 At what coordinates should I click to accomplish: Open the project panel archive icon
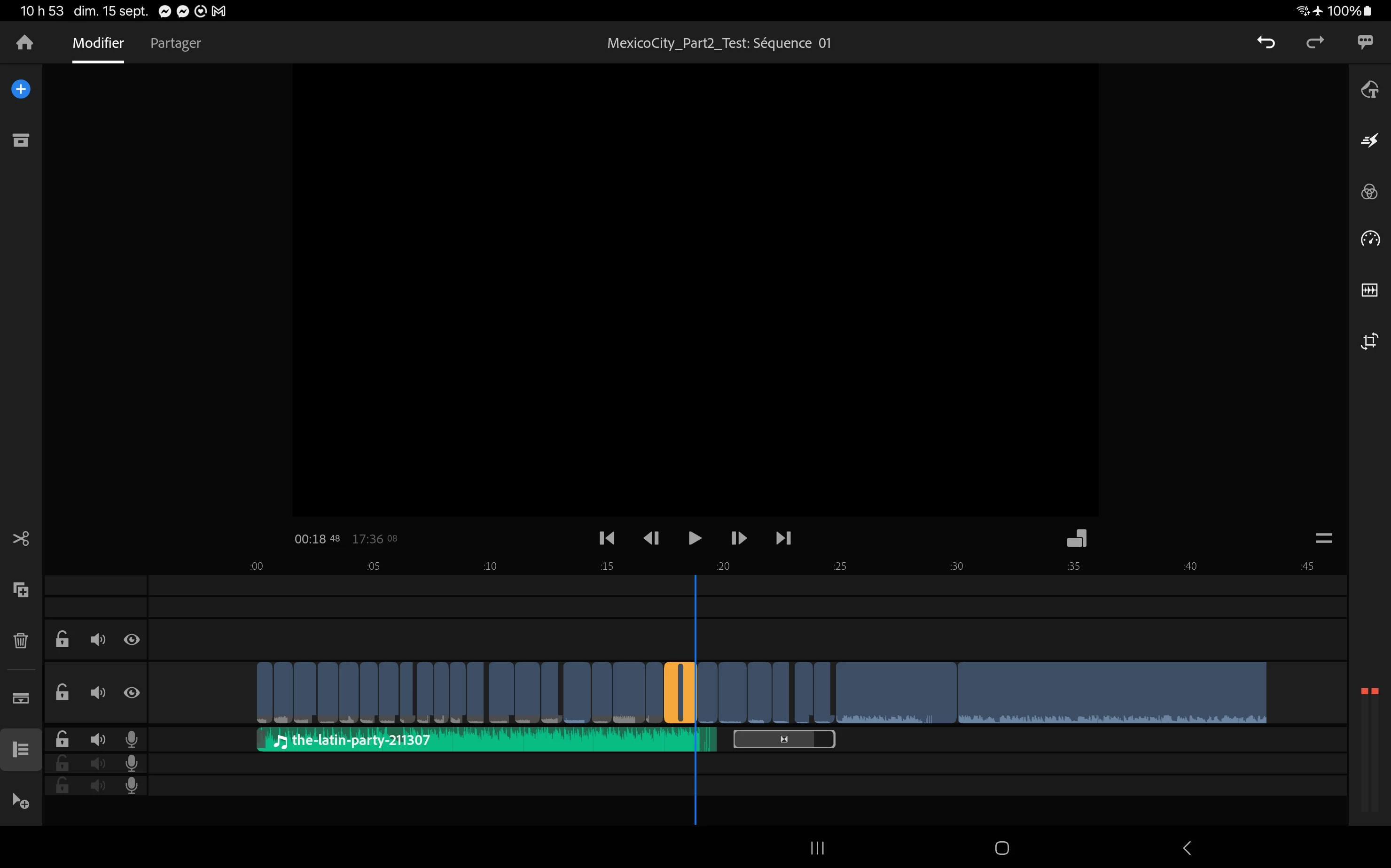[x=21, y=140]
